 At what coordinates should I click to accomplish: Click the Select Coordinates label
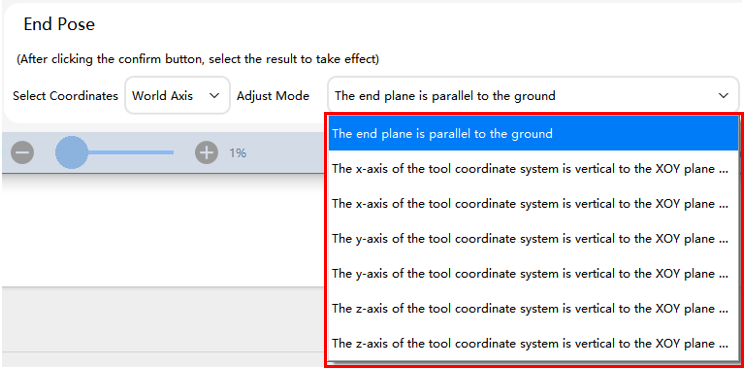(x=65, y=96)
